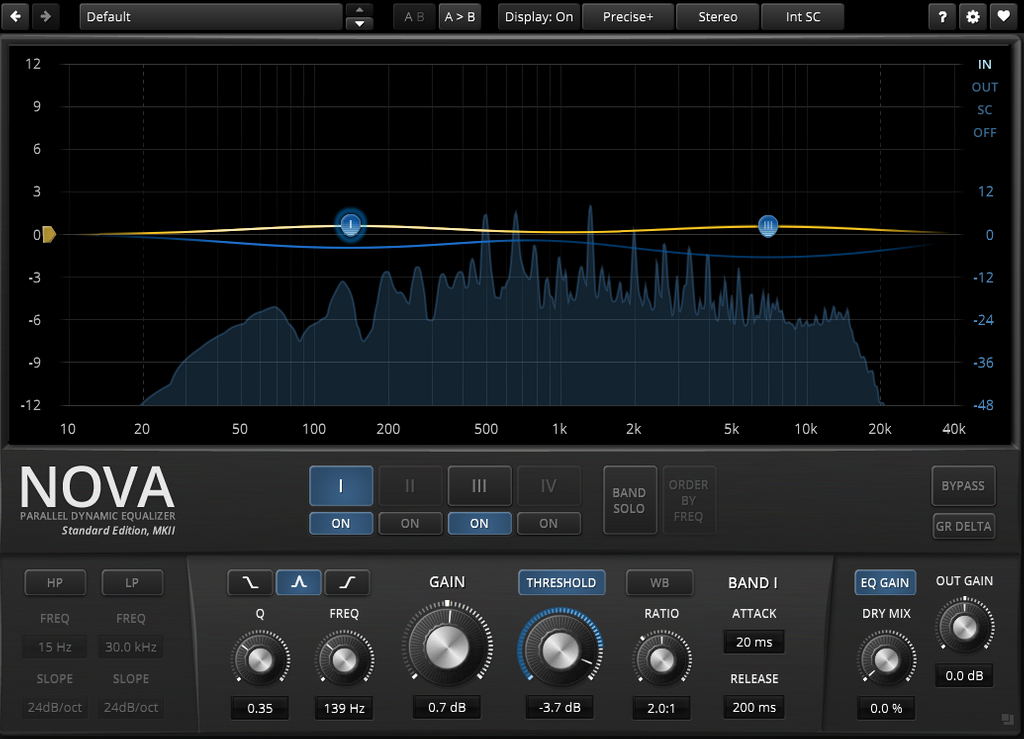Image resolution: width=1024 pixels, height=739 pixels.
Task: Click the threshold knob
Action: pos(560,650)
